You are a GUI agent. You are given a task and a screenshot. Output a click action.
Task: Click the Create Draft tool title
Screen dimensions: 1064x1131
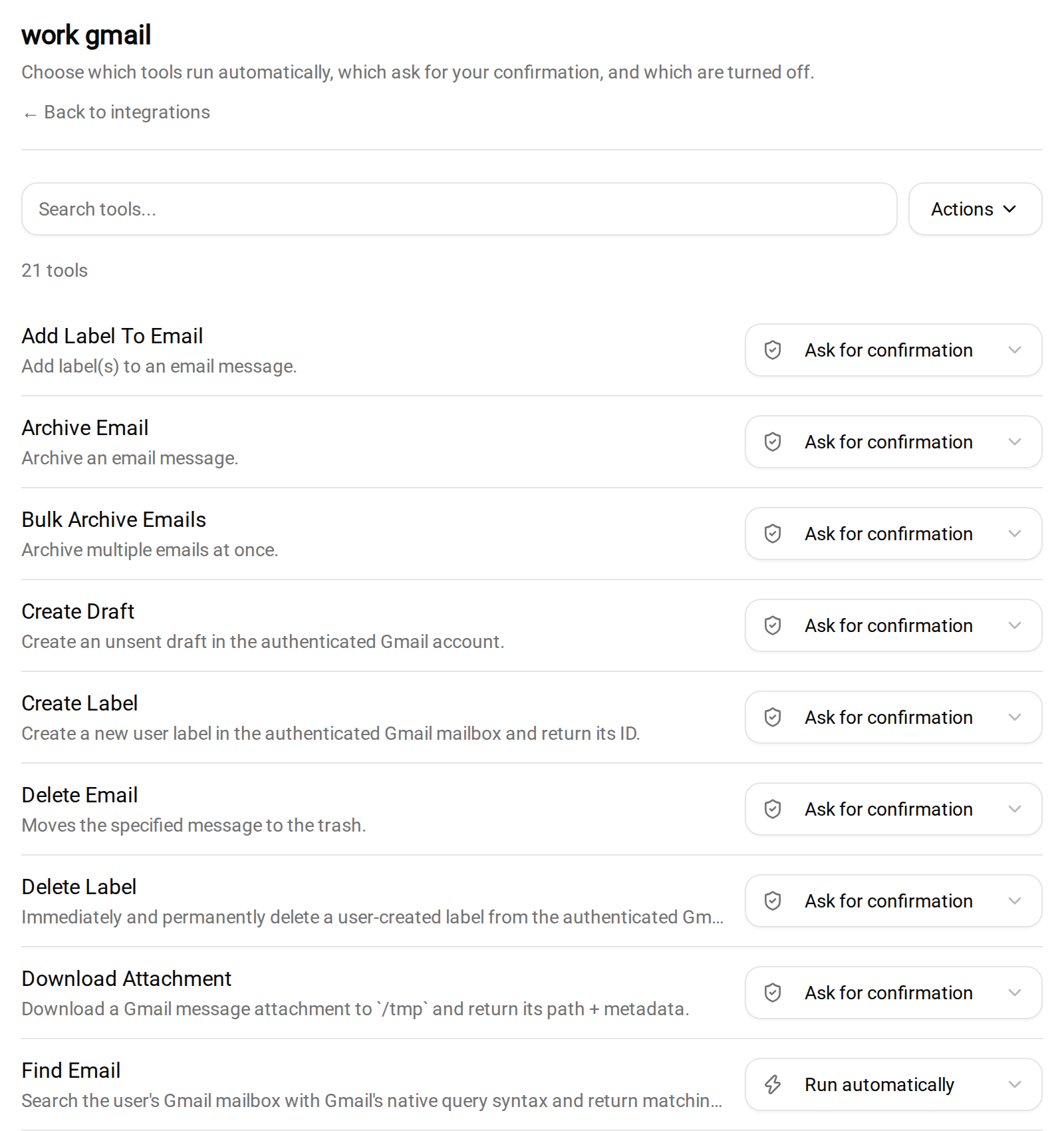coord(78,611)
